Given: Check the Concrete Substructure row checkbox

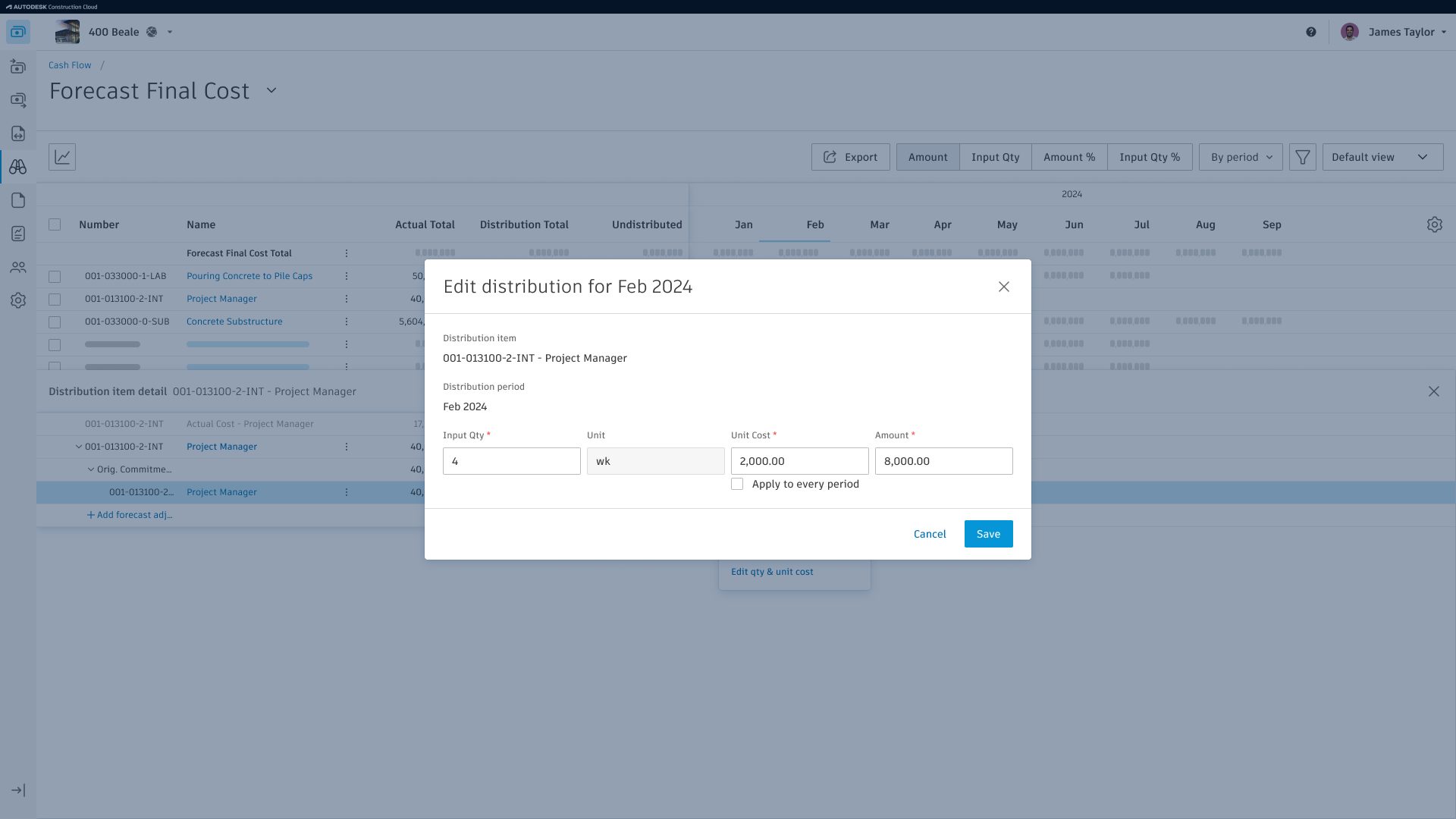Looking at the screenshot, I should click(x=55, y=322).
